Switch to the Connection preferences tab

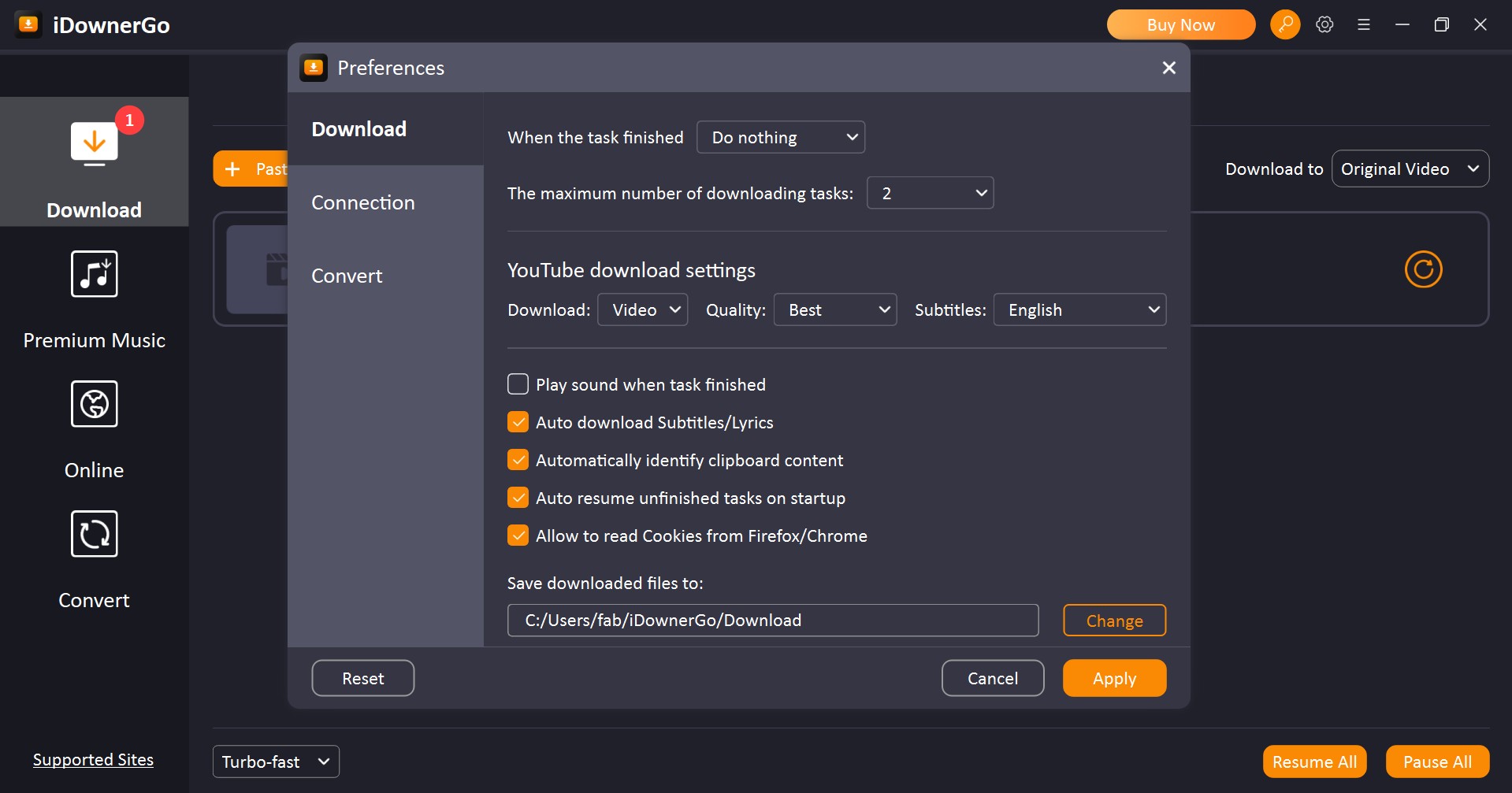pos(363,202)
